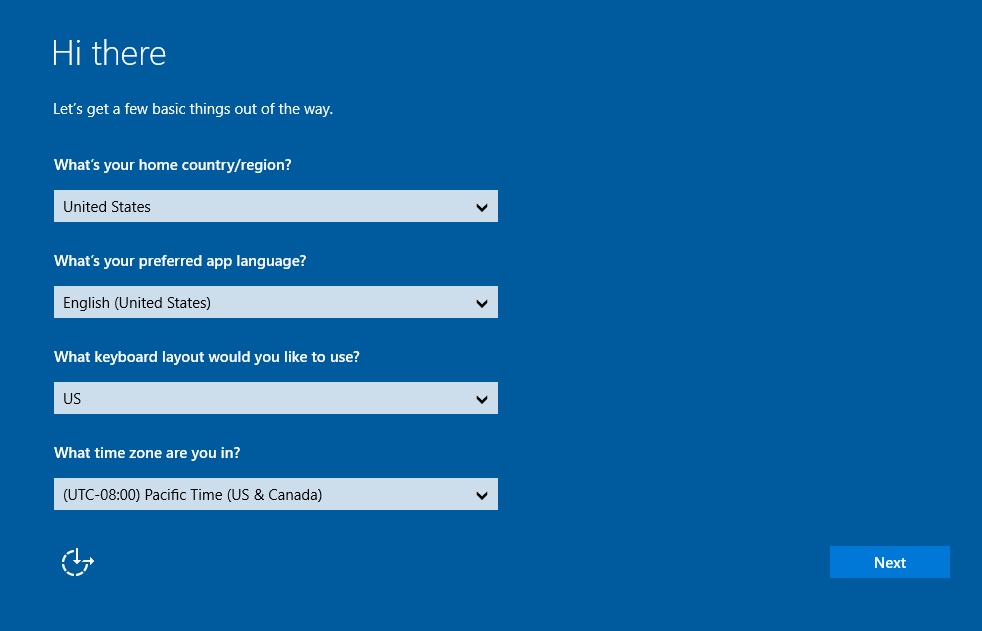This screenshot has width=982, height=631.
Task: Open the Ease of Access icon
Action: (78, 562)
